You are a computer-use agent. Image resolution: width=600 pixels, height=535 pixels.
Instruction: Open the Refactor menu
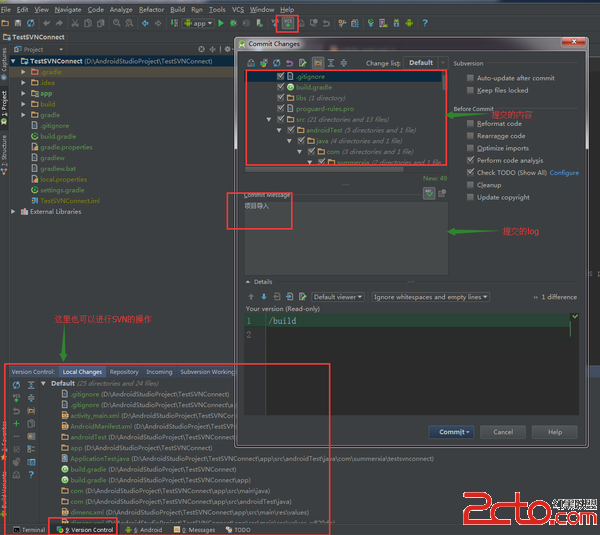[x=151, y=9]
